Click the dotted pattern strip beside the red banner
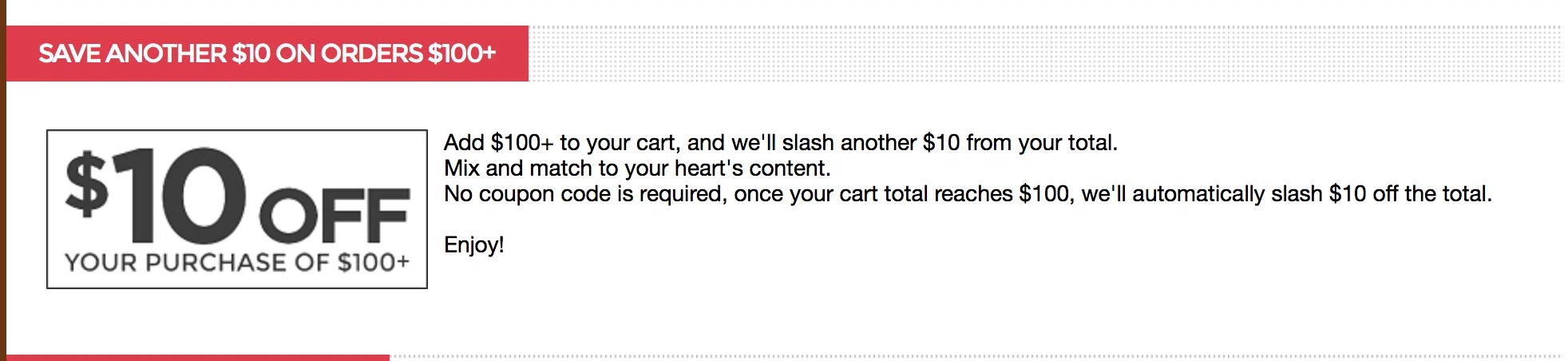Viewport: 1568px width, 361px height. click(1045, 54)
